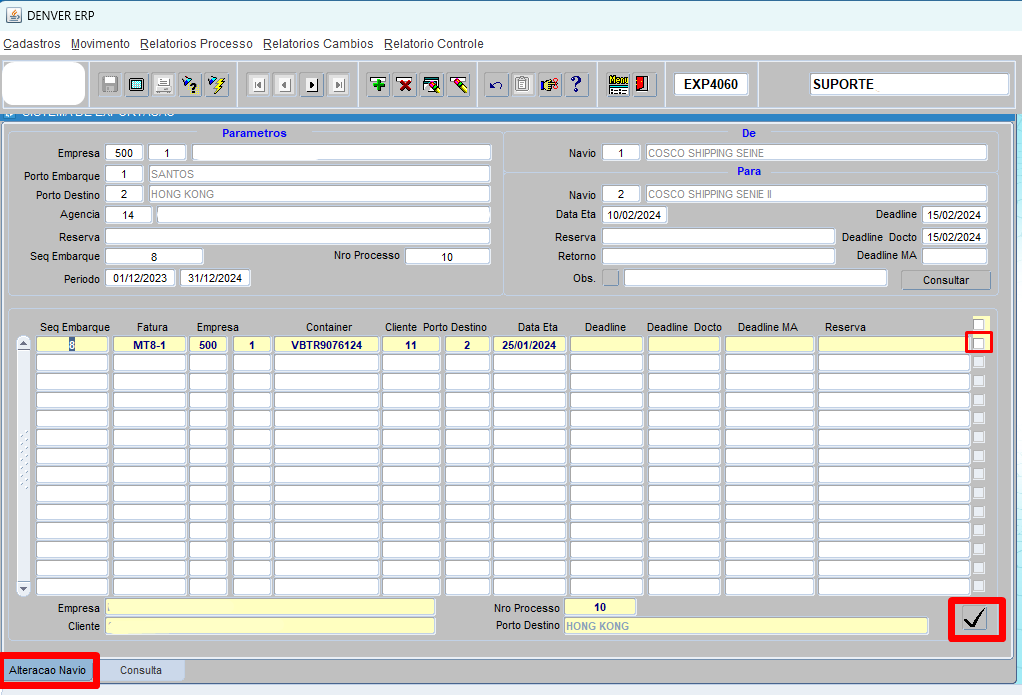
Task: Click the Enter Query flashlight question icon
Action: click(190, 85)
